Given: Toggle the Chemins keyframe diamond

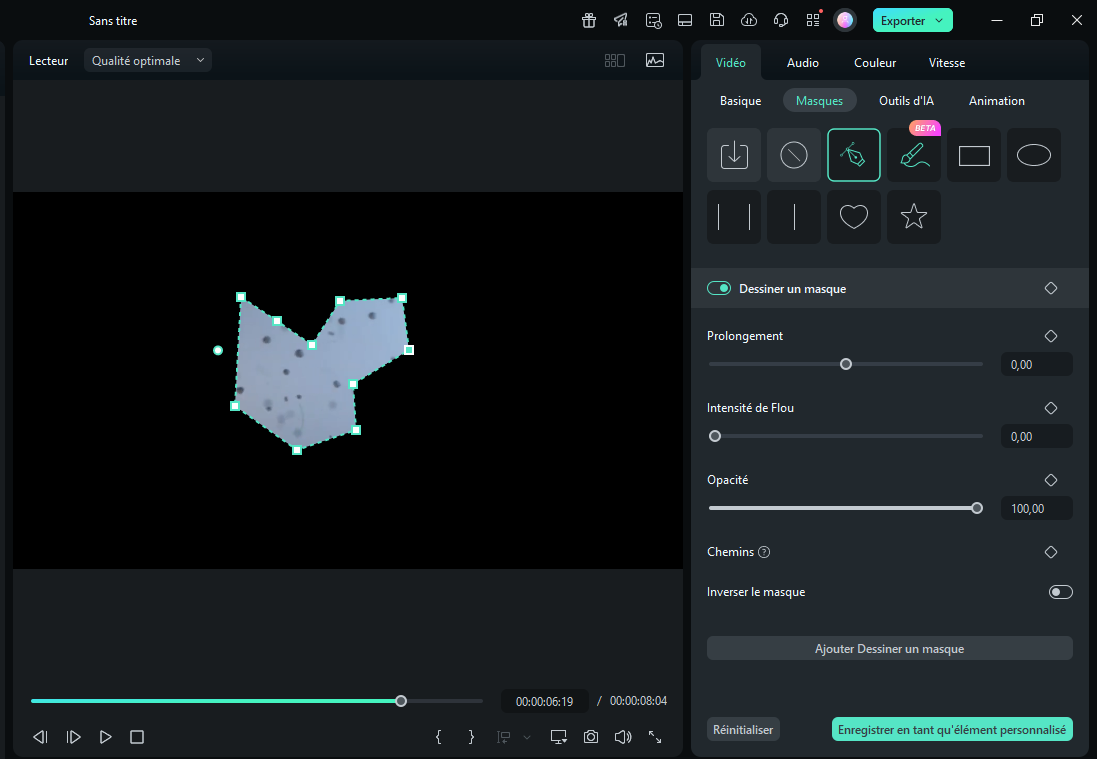Looking at the screenshot, I should (1051, 552).
